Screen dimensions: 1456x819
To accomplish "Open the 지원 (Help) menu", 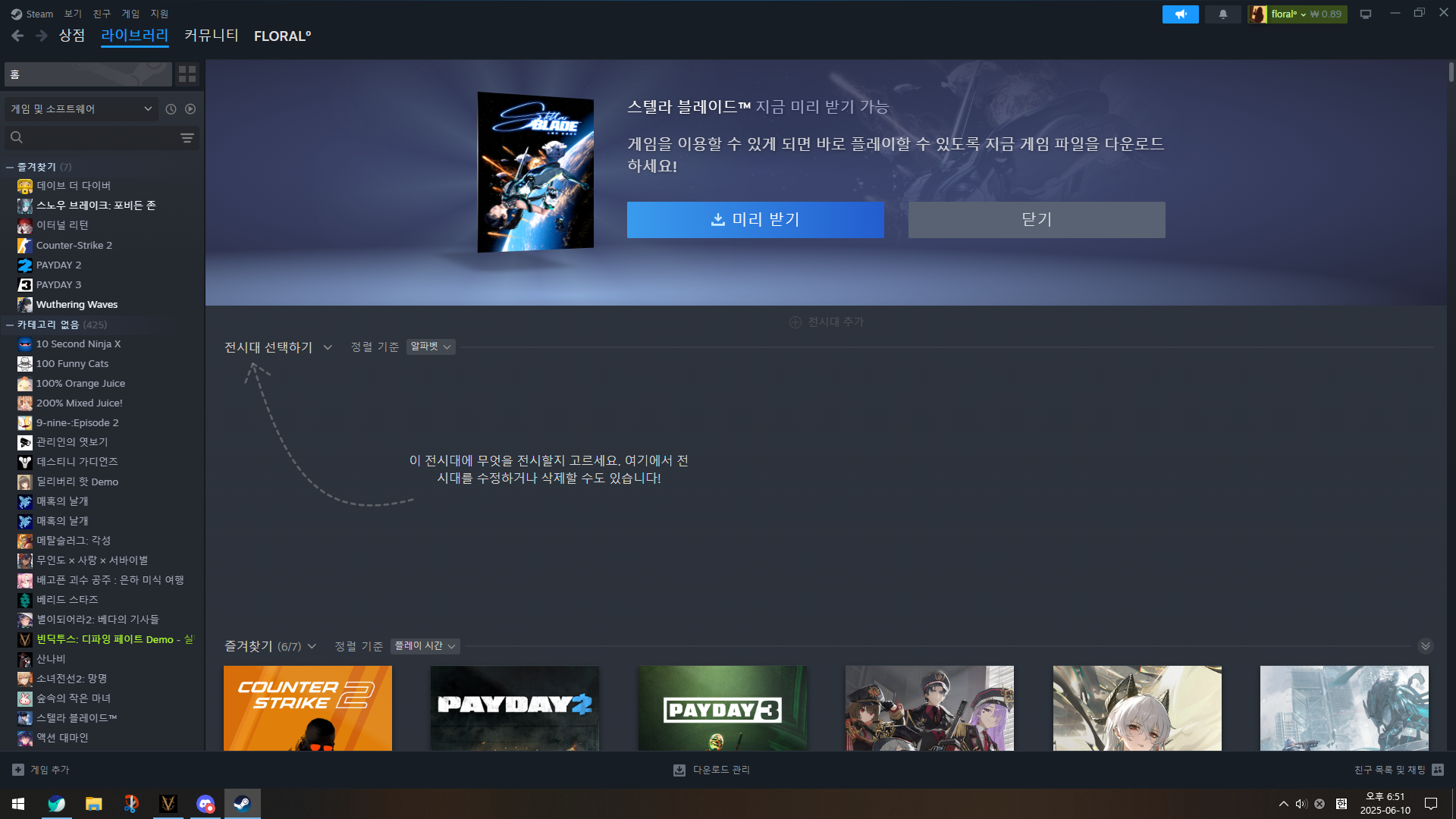I will 159,14.
